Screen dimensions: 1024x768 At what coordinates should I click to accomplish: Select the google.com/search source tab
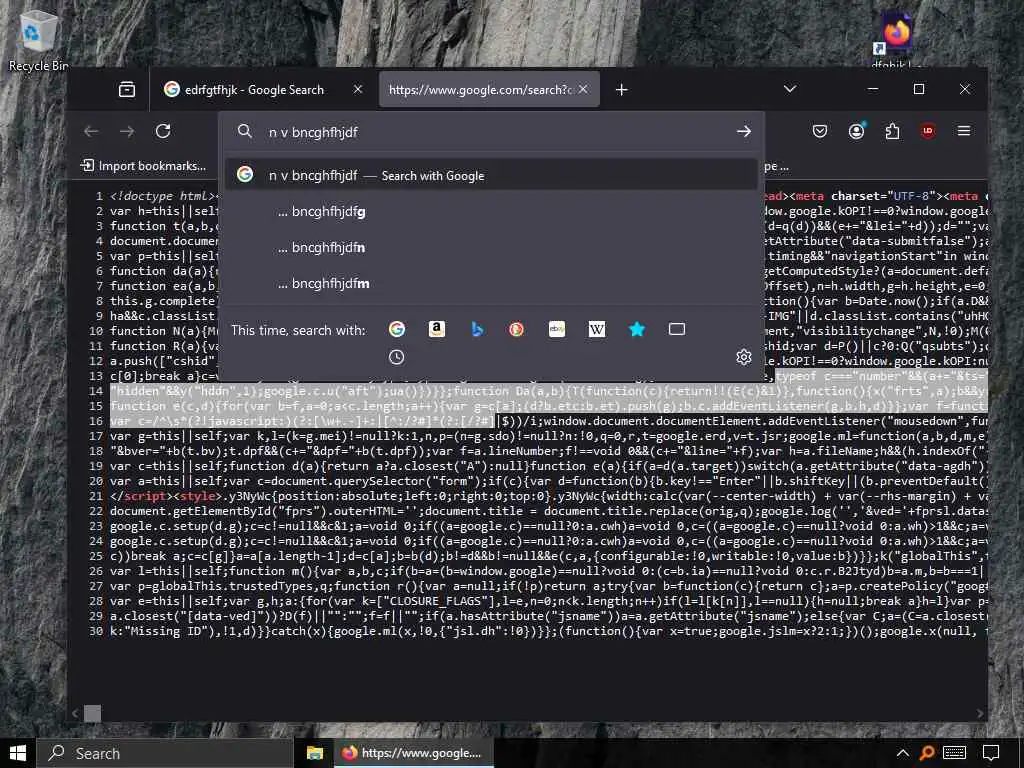pos(480,89)
